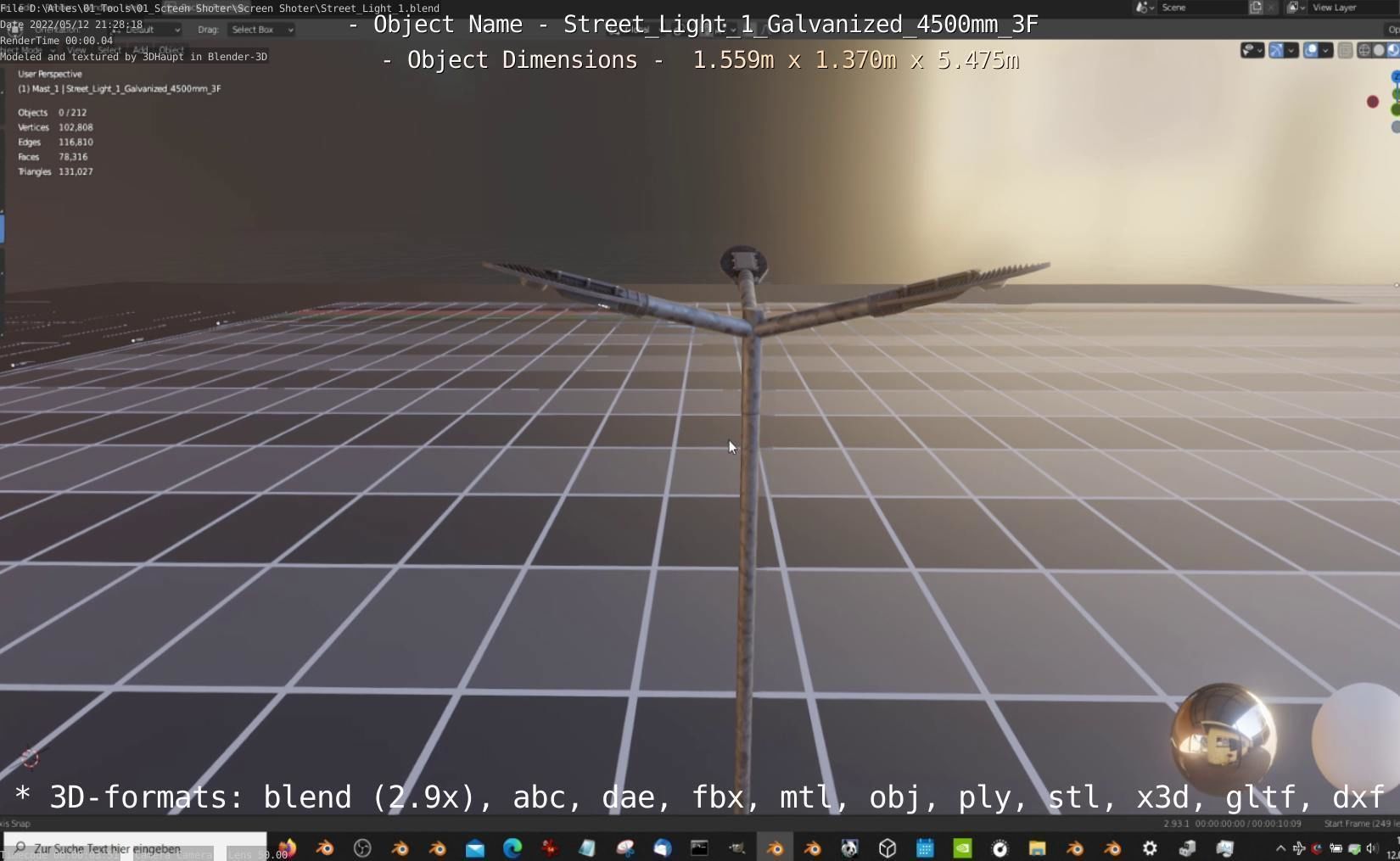Open the terminal window from the taskbar
Image resolution: width=1400 pixels, height=861 pixels.
(x=699, y=847)
